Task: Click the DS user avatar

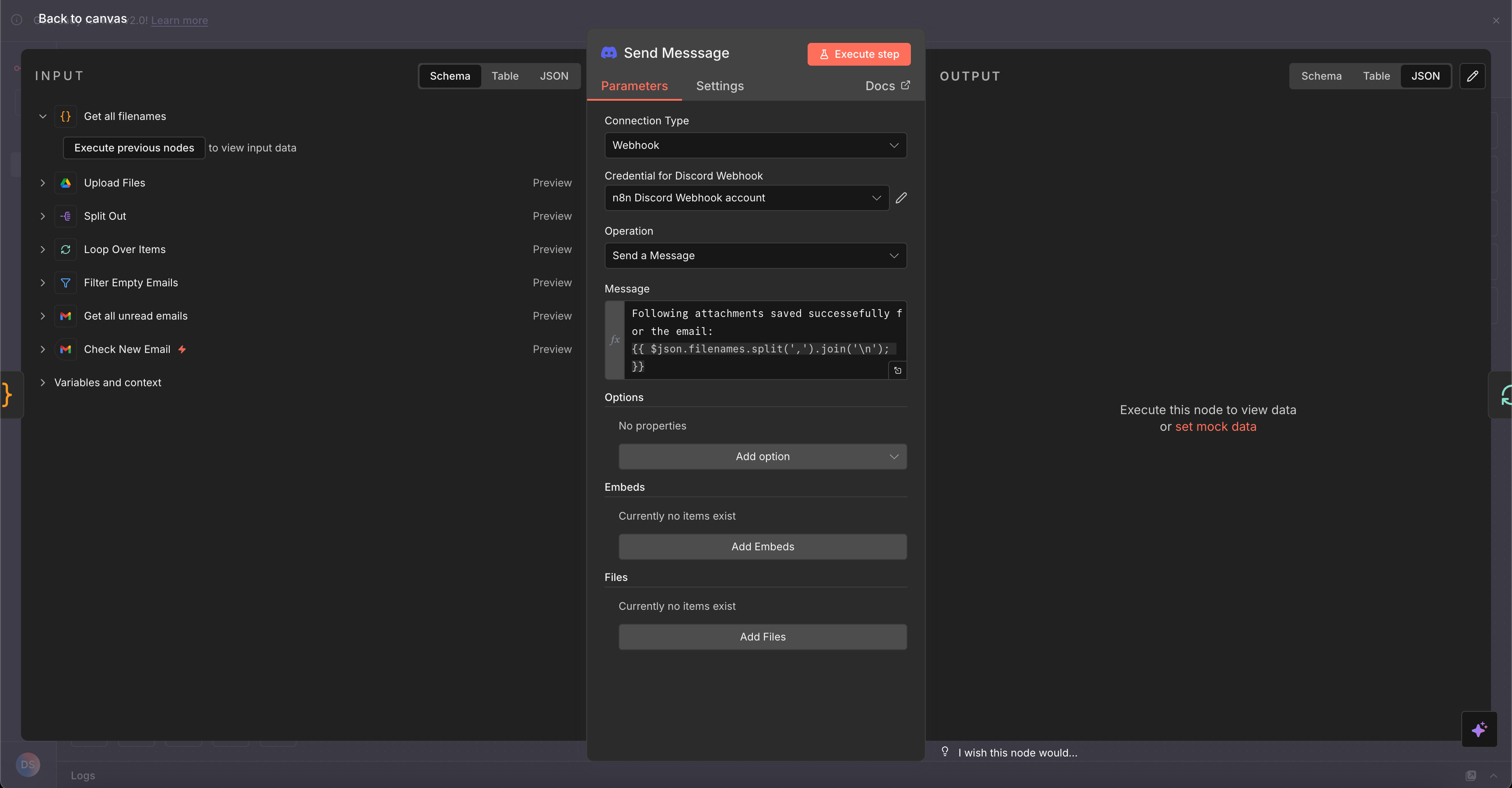Action: pyautogui.click(x=28, y=764)
